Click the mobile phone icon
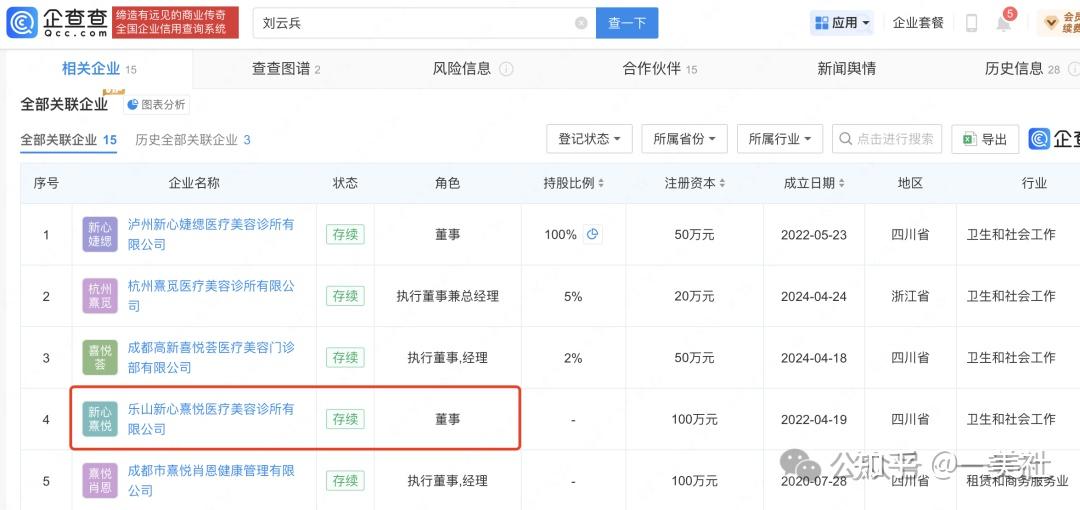 pyautogui.click(x=971, y=23)
